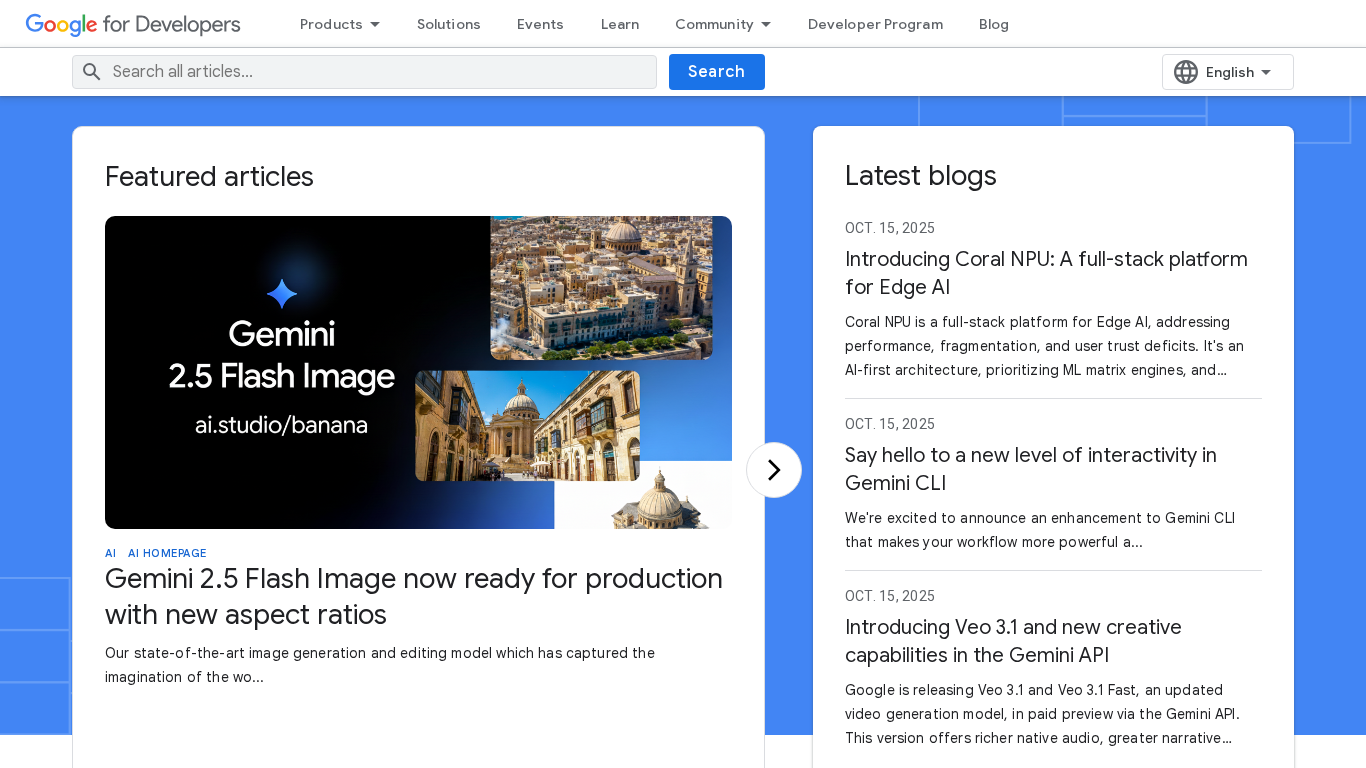Screen dimensions: 1366x768
Task: Open the Solutions menu item
Action: 448,24
